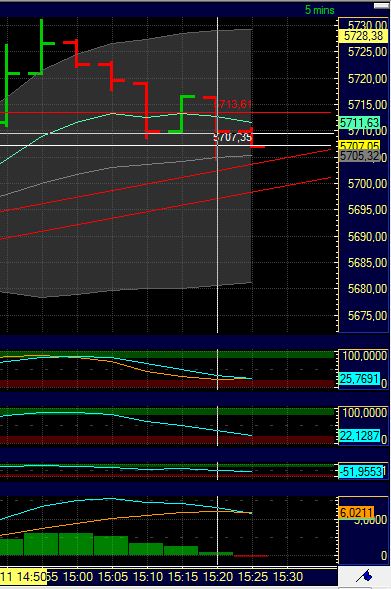Click the white 5707,35 chart label

233,137
